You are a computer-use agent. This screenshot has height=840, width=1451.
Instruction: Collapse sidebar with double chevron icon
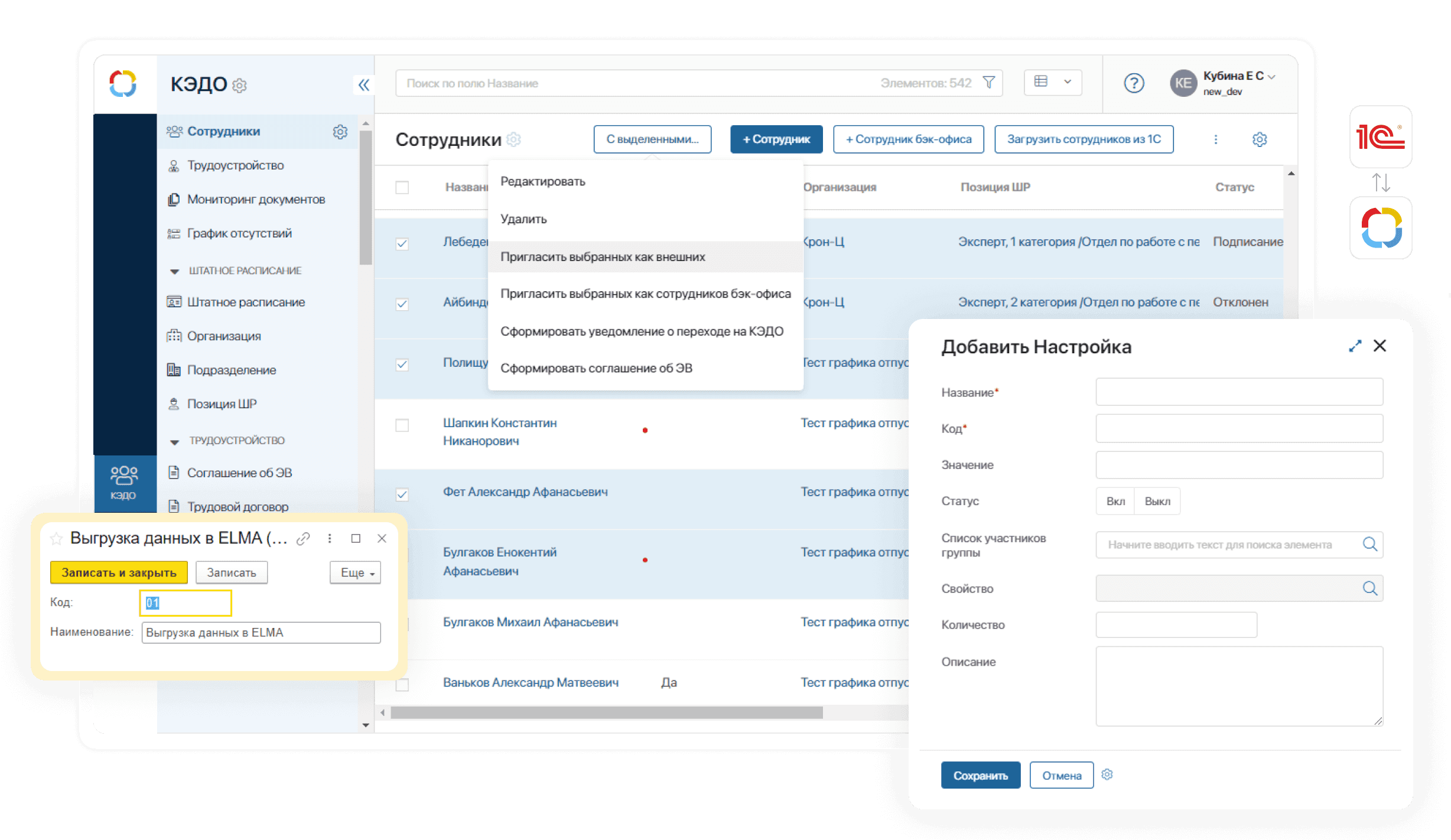click(x=363, y=85)
